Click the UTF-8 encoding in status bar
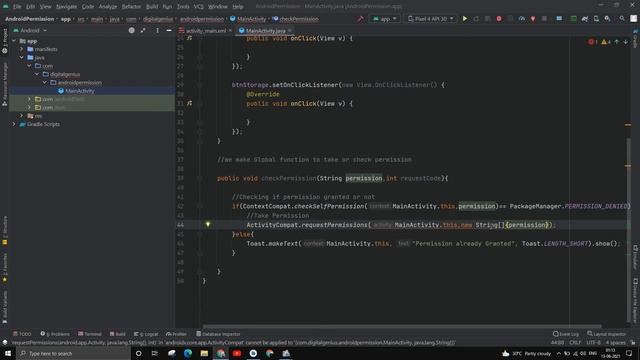 click(593, 342)
